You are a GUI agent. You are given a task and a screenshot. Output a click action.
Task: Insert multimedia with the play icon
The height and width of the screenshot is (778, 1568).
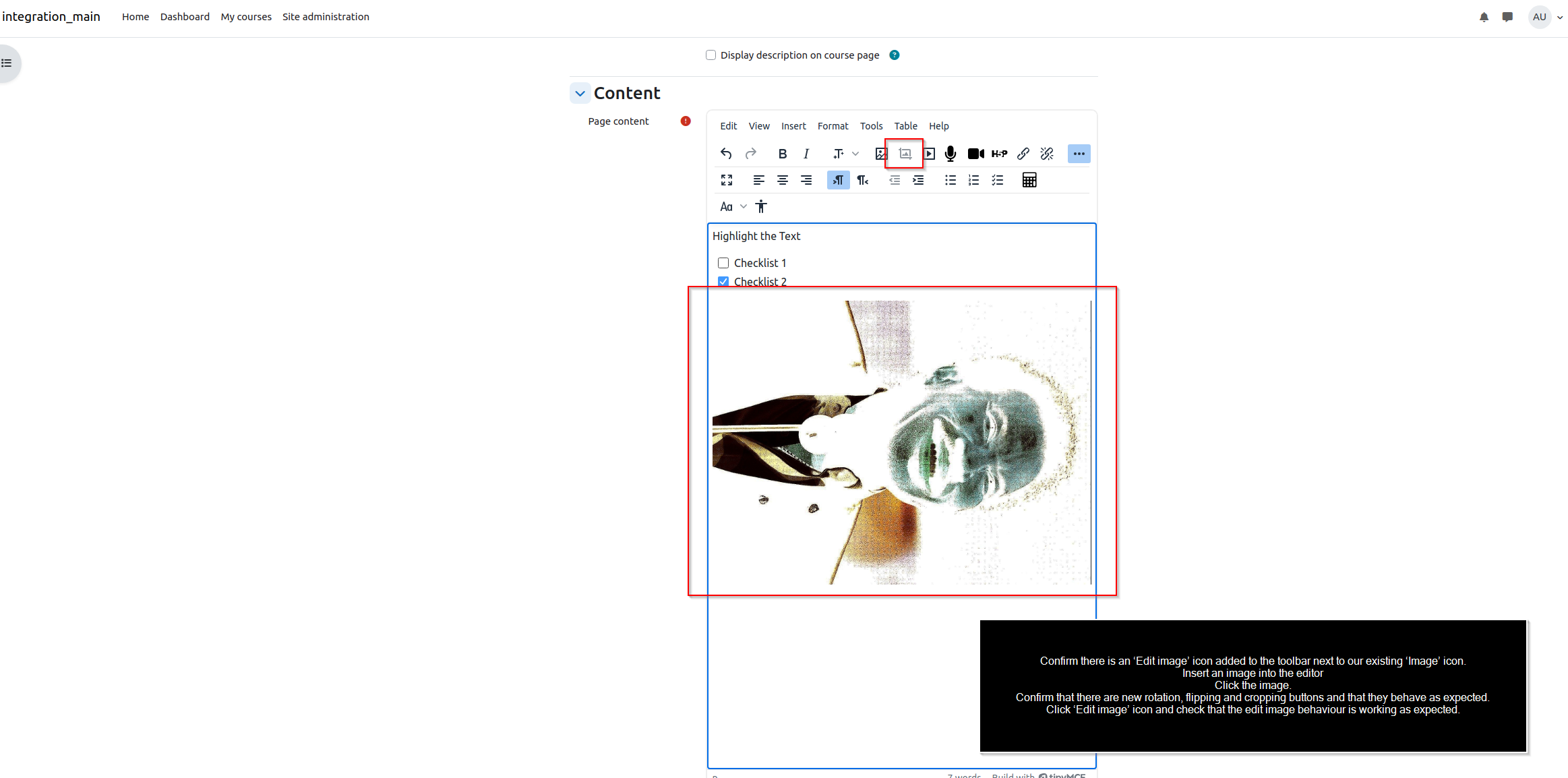coord(929,154)
